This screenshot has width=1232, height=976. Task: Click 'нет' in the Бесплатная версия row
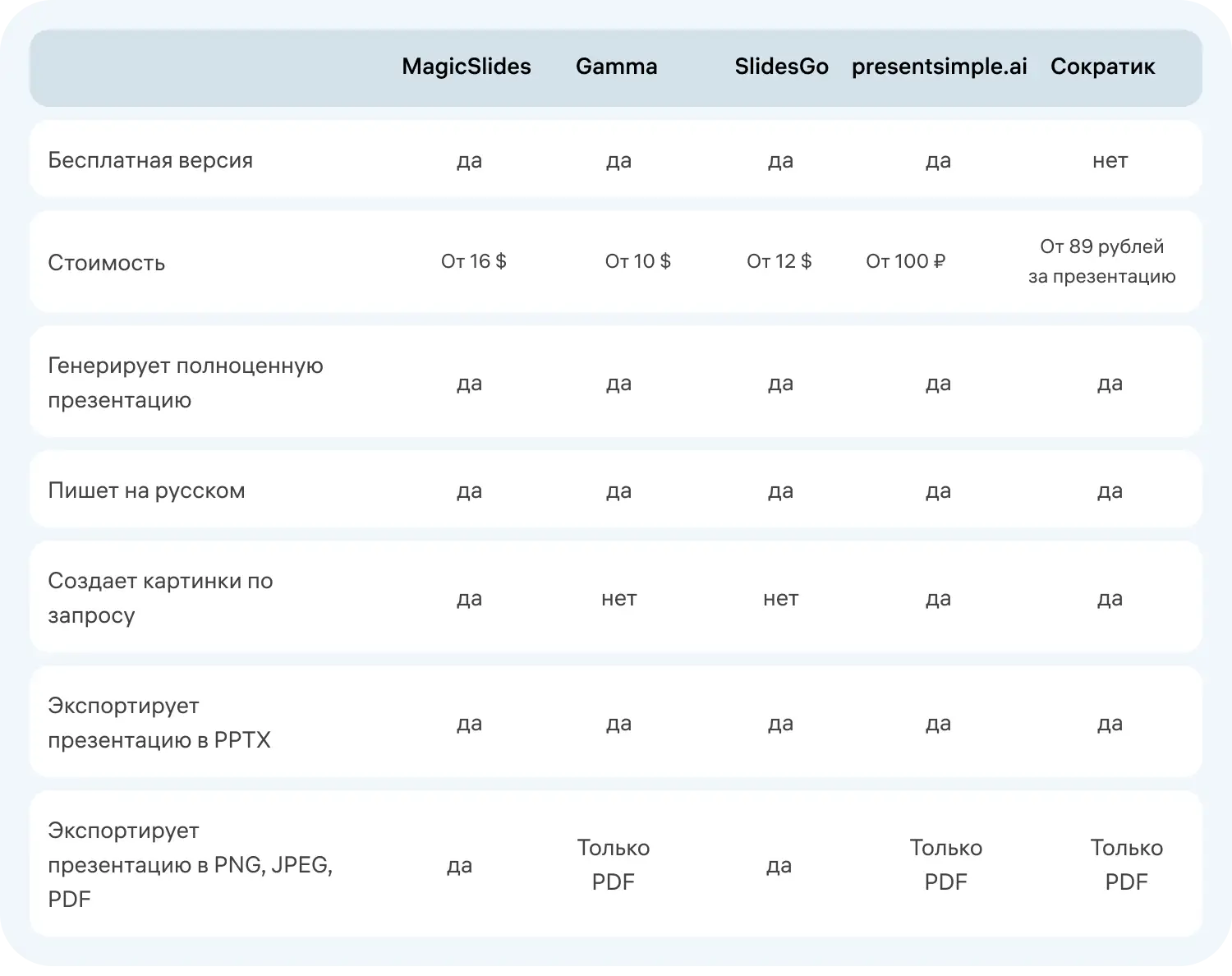1110,160
